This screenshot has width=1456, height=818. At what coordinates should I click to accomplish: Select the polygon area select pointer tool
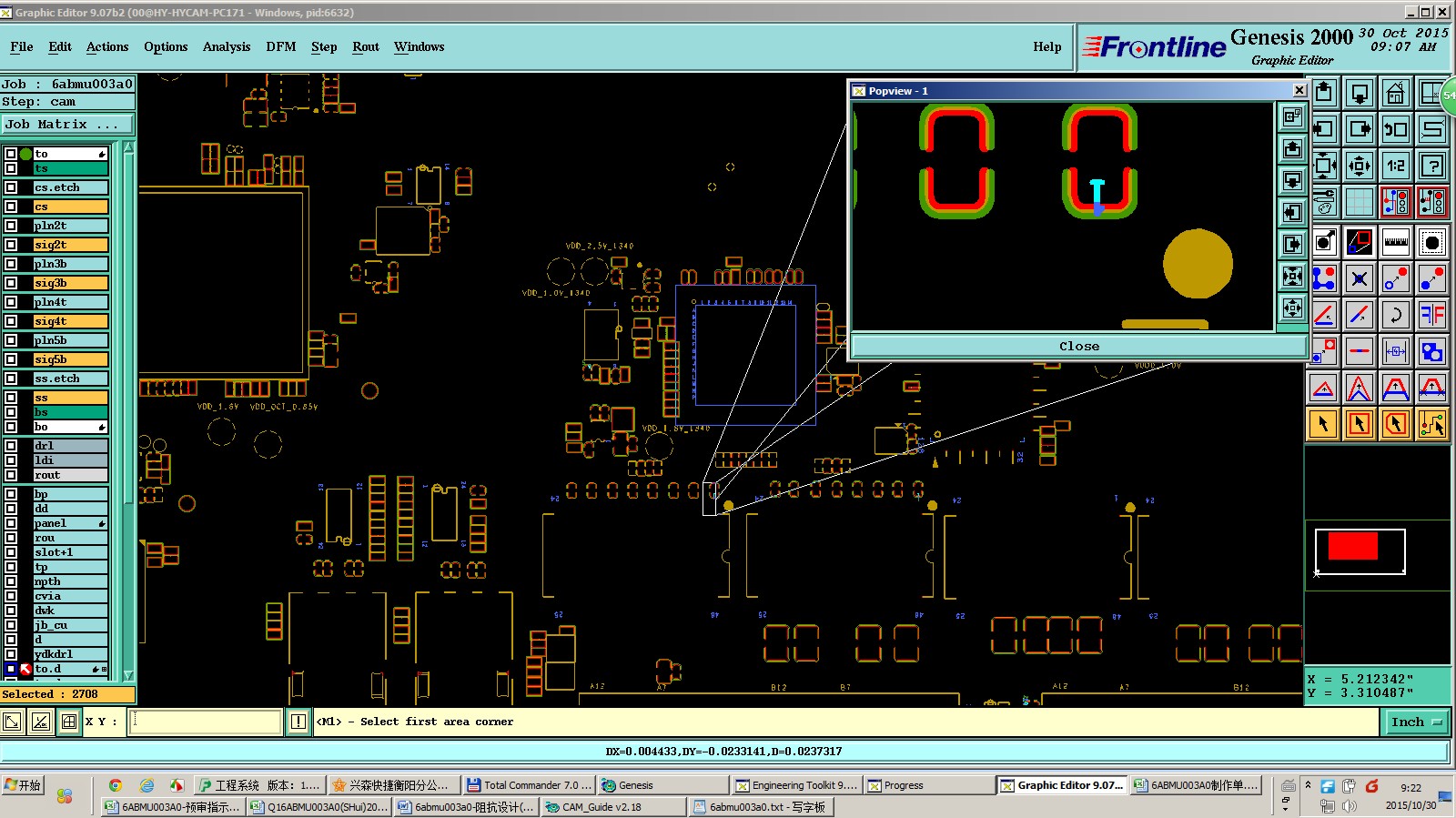click(1396, 424)
